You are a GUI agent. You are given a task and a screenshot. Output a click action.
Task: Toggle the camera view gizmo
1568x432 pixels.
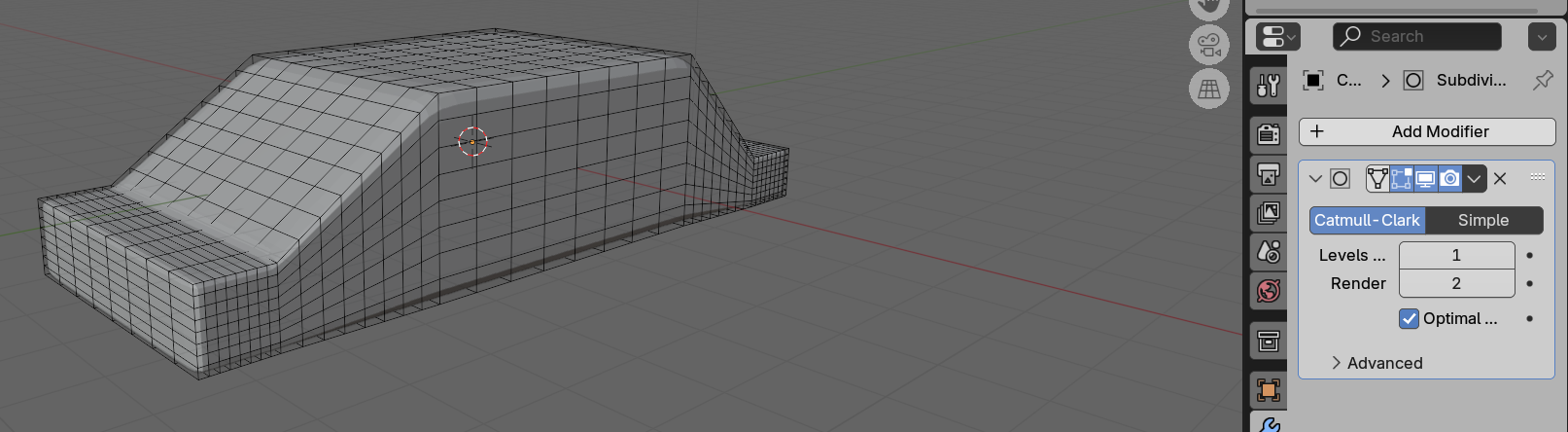click(1208, 45)
